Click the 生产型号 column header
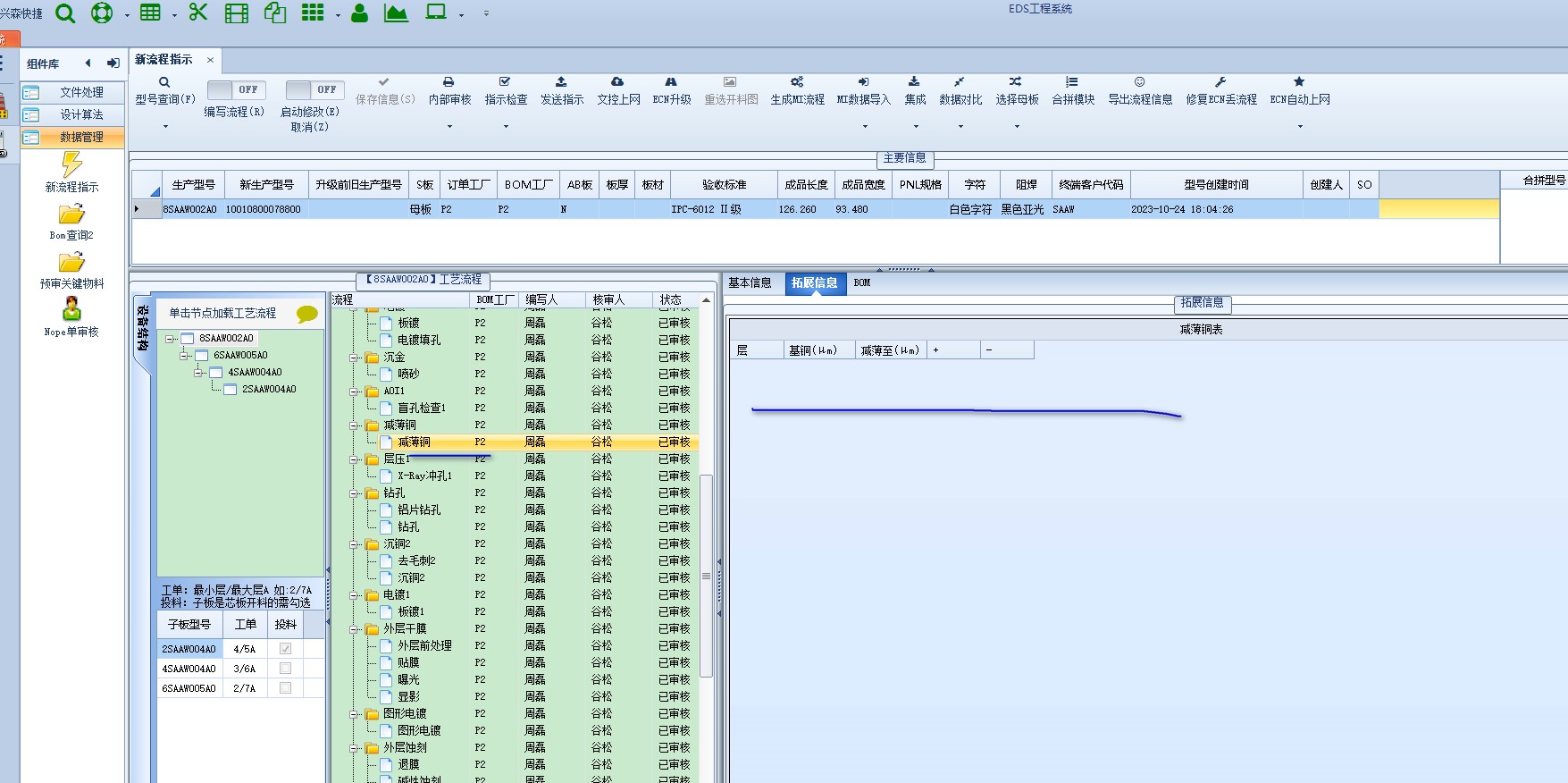This screenshot has height=783, width=1568. [x=193, y=185]
